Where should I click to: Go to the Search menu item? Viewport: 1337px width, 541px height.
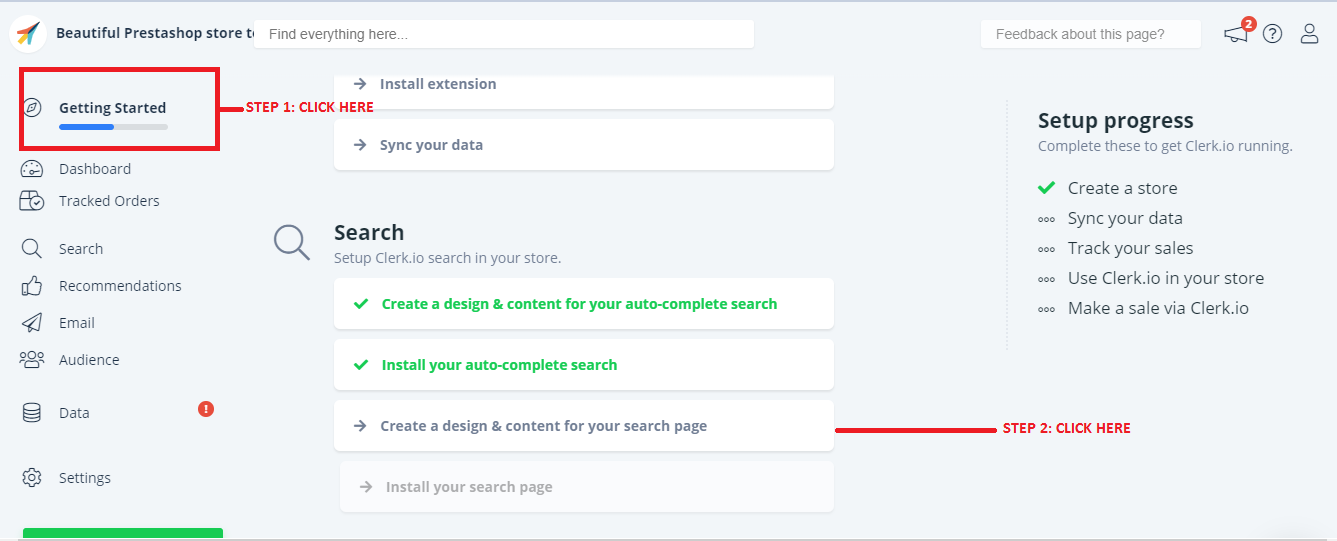[80, 249]
